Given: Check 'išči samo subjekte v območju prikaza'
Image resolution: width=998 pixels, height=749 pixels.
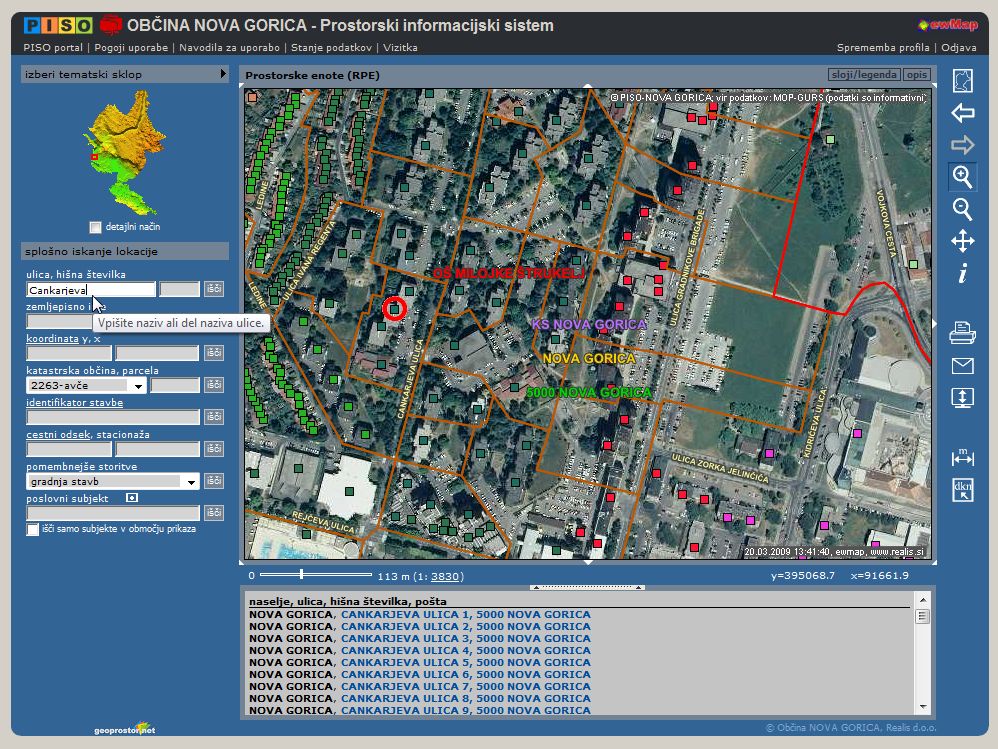Looking at the screenshot, I should coord(33,529).
